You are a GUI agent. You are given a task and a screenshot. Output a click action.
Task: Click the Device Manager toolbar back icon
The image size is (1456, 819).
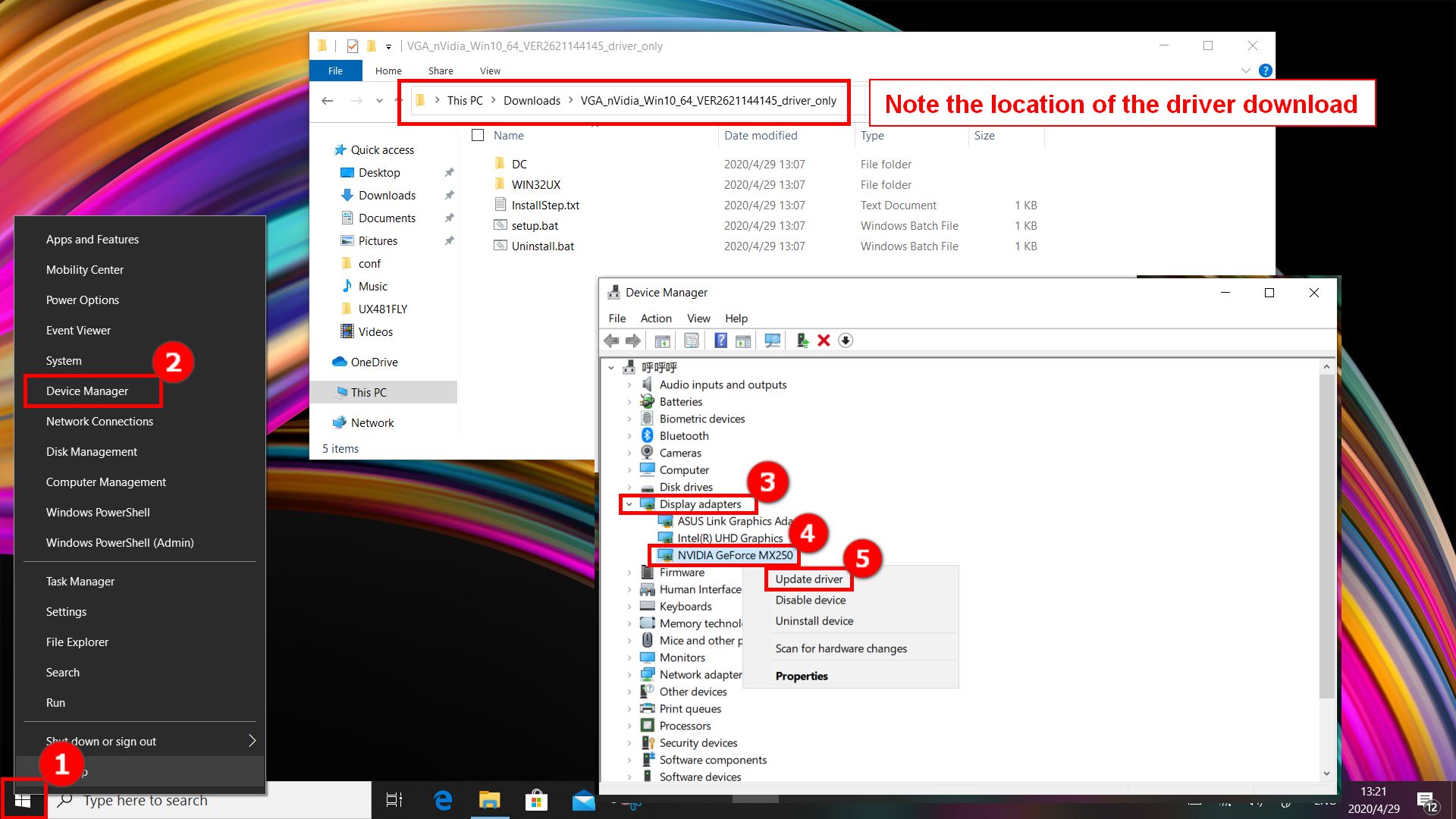(612, 341)
